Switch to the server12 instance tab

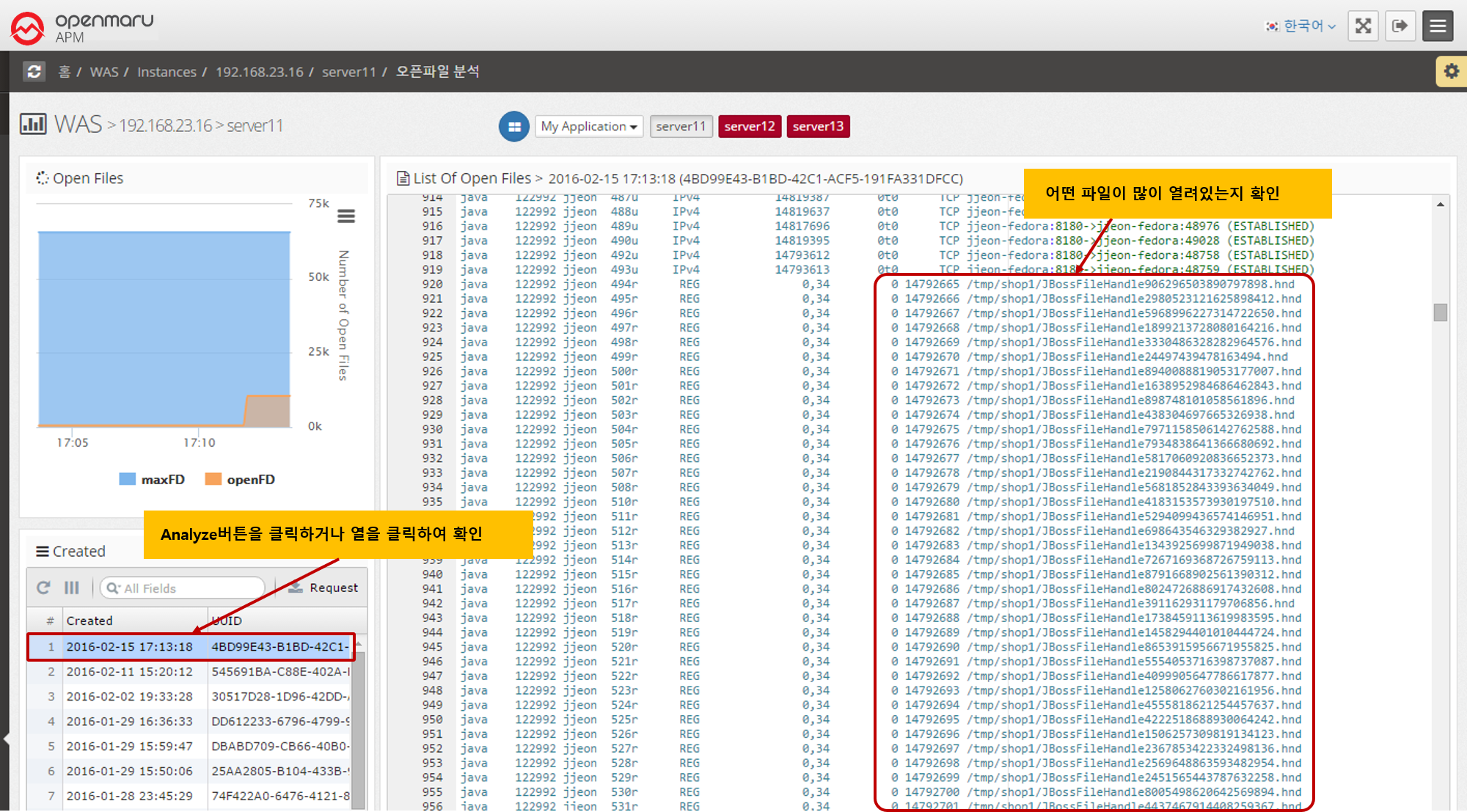pyautogui.click(x=749, y=126)
